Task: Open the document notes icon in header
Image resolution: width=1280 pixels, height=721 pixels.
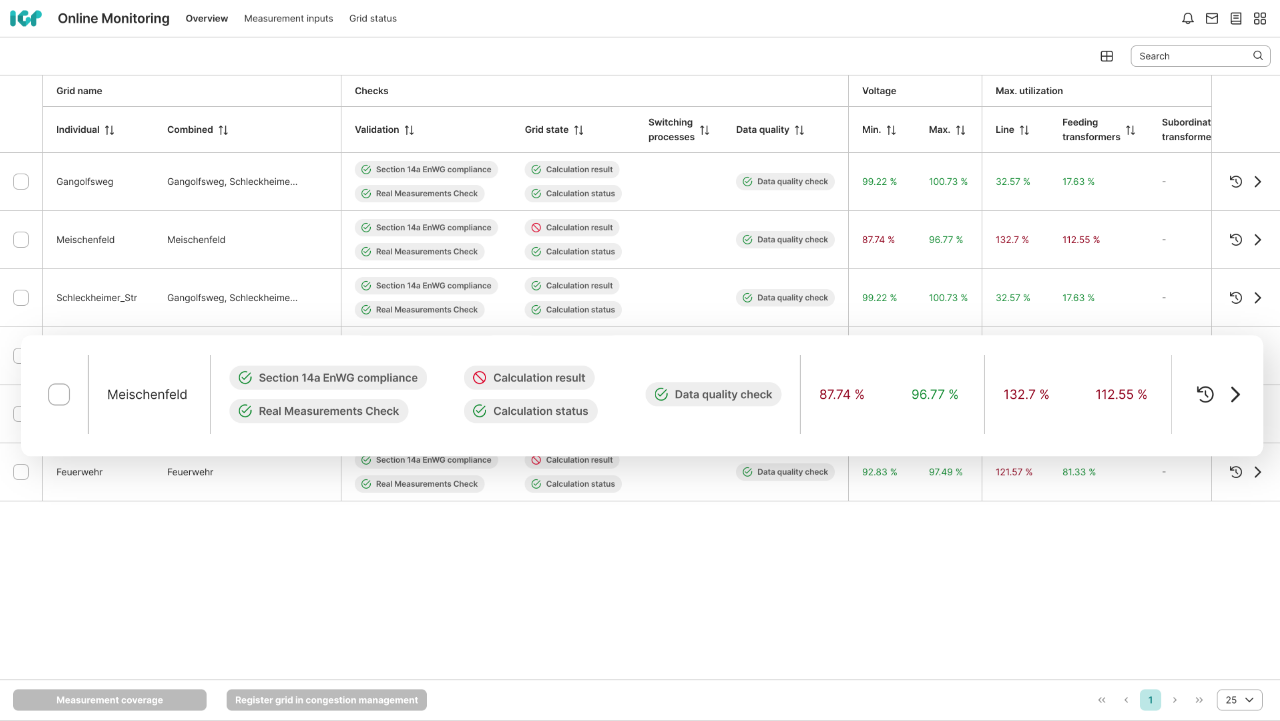Action: 1236,19
